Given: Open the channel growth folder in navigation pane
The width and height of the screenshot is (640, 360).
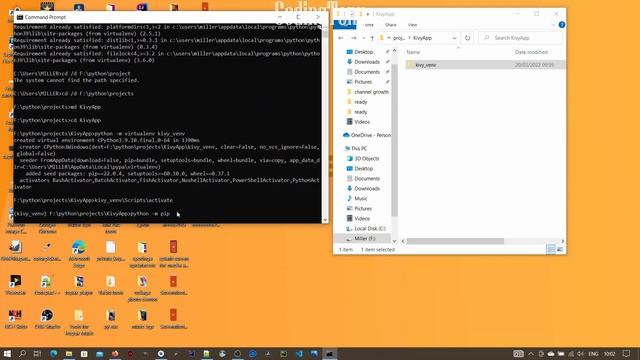Looking at the screenshot, I should [371, 92].
